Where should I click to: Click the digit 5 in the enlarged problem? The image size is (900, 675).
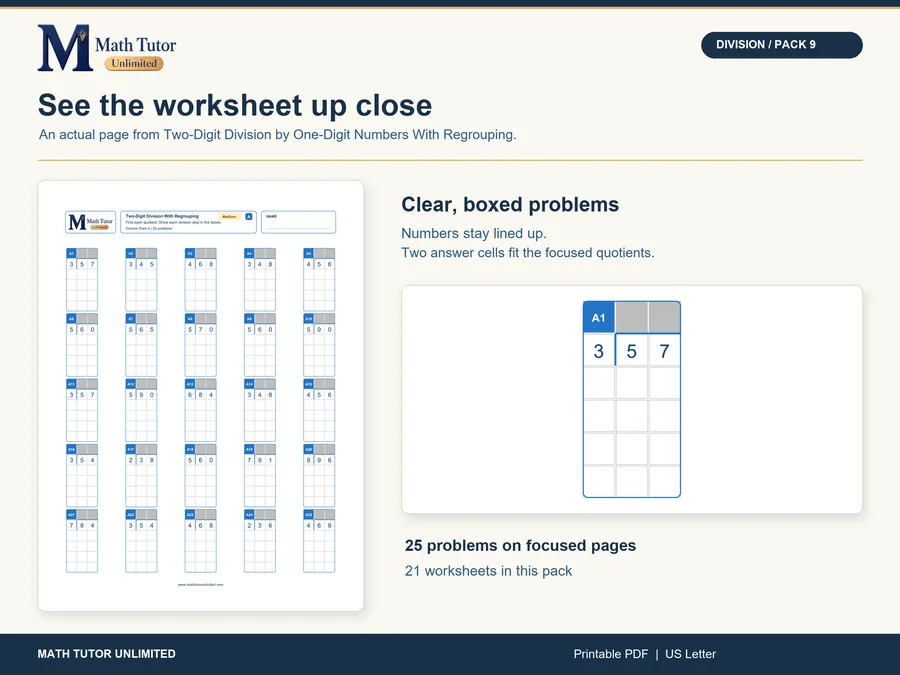631,351
